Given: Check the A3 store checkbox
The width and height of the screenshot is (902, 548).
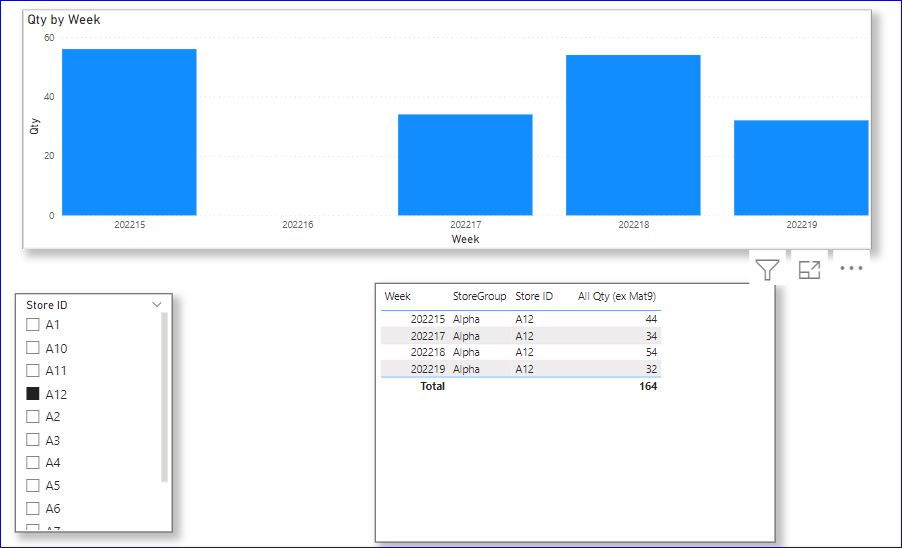Looking at the screenshot, I should click(33, 439).
